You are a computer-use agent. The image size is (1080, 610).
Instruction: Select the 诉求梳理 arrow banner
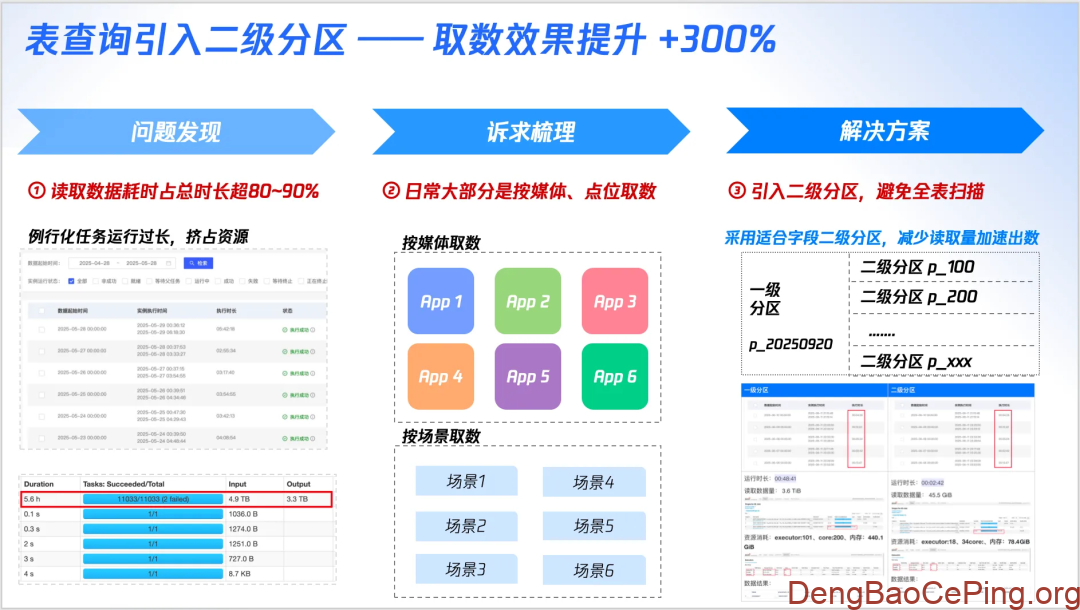click(530, 132)
